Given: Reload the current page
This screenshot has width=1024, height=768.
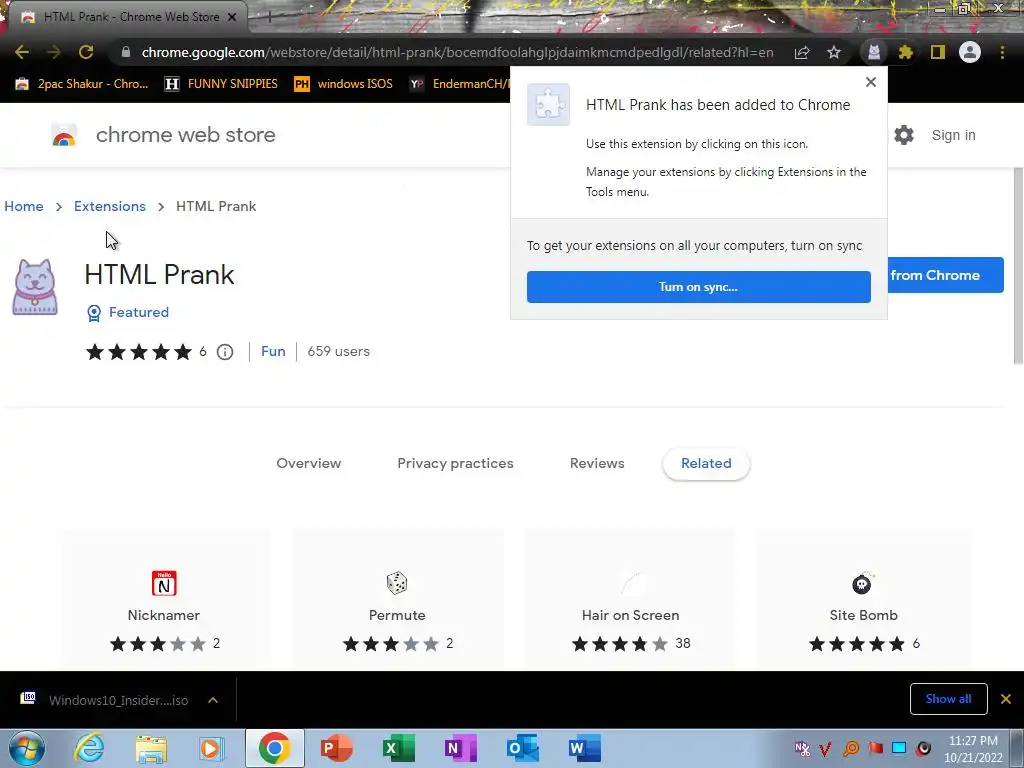Looking at the screenshot, I should [x=86, y=52].
